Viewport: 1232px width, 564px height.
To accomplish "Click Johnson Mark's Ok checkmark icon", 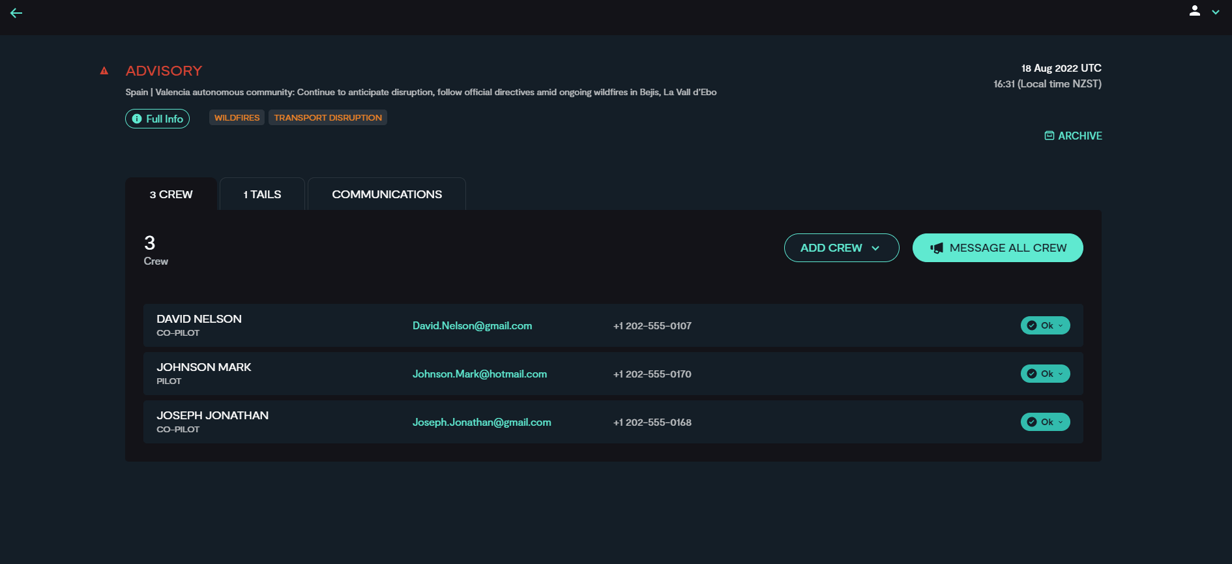I will click(x=1032, y=374).
